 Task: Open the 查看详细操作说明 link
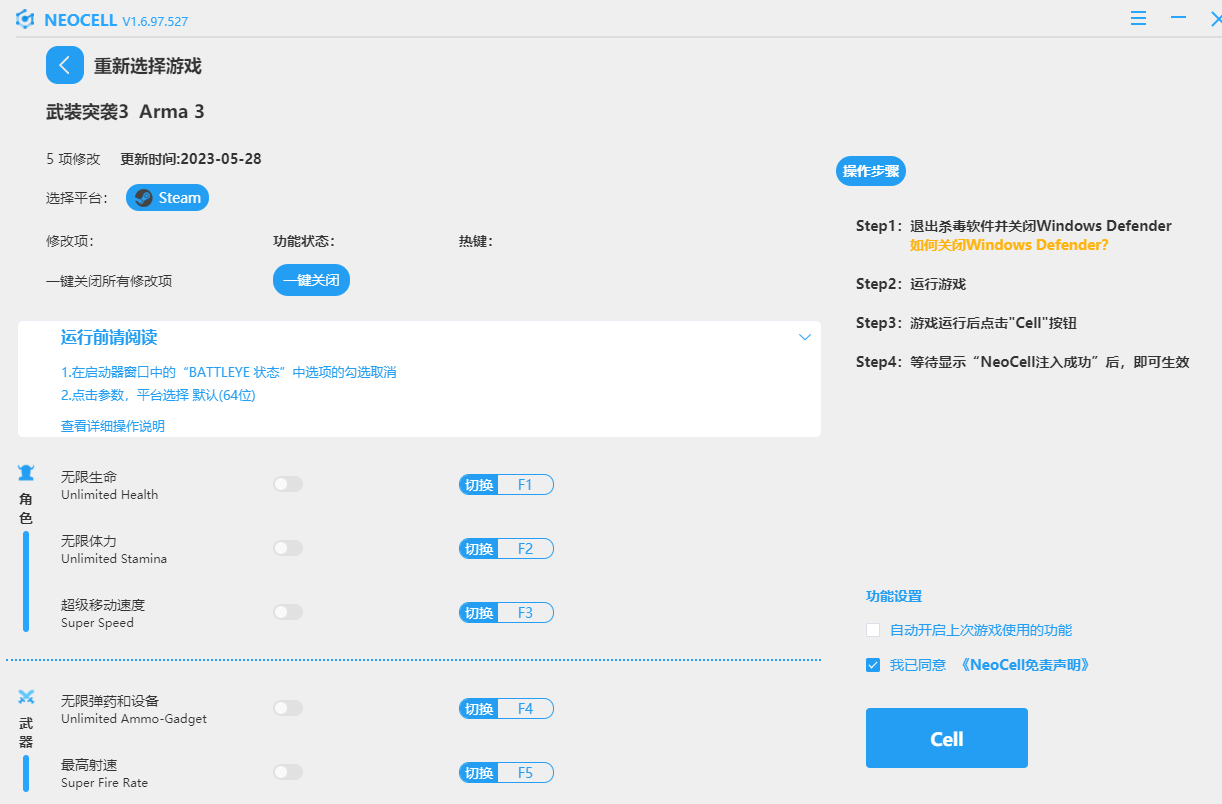coord(113,426)
